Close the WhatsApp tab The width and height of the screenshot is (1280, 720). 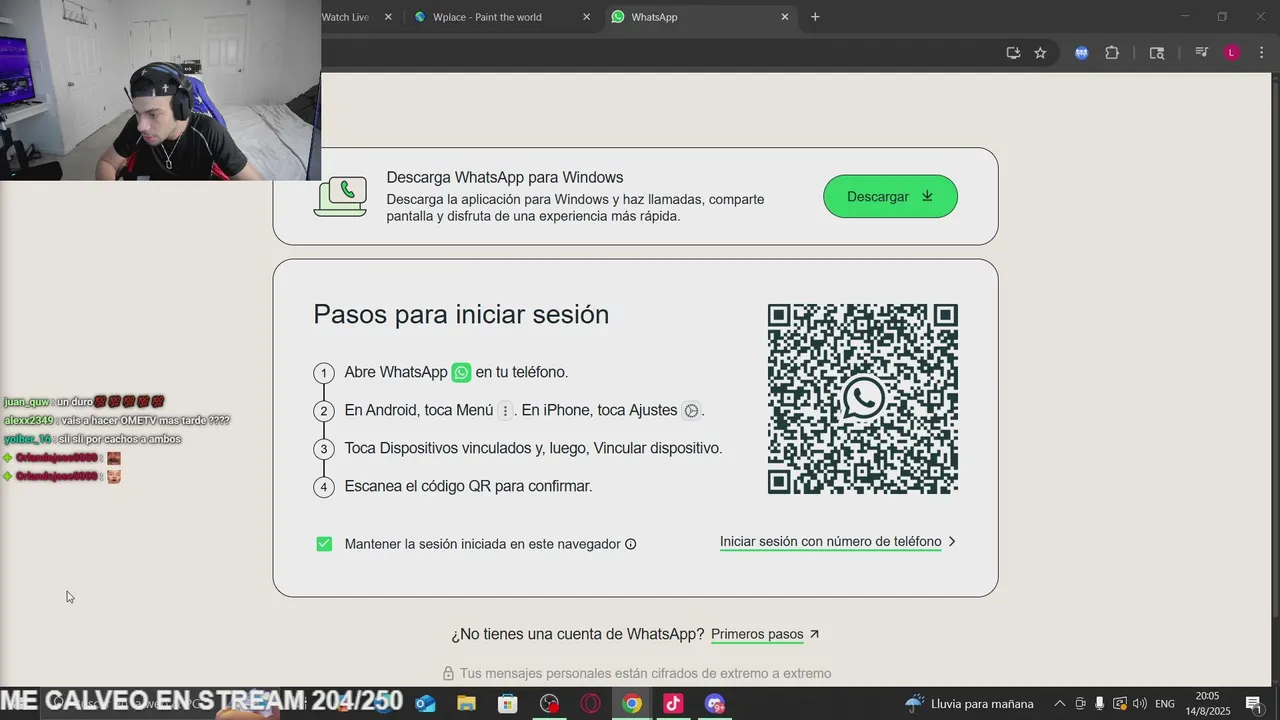(x=784, y=17)
